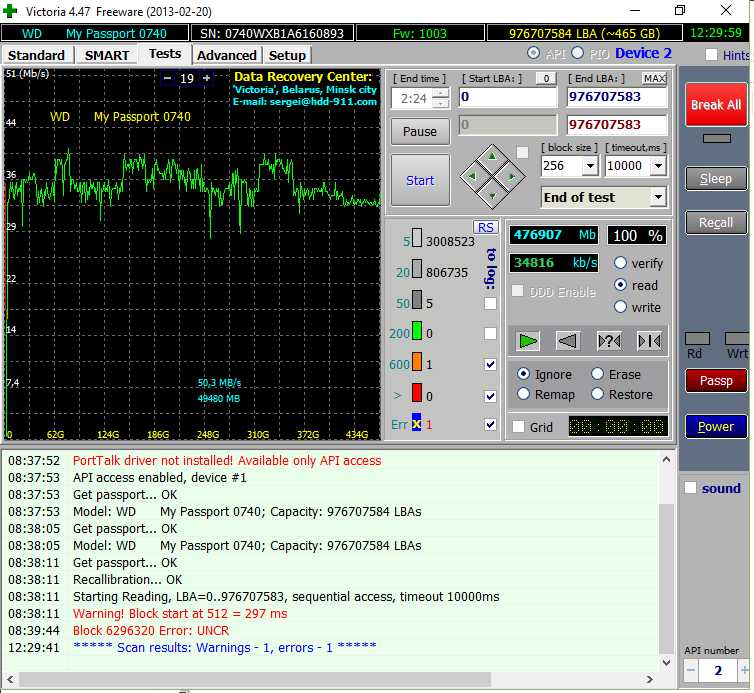This screenshot has height=693, width=754.
Task: Select the write test mode
Action: tap(620, 307)
